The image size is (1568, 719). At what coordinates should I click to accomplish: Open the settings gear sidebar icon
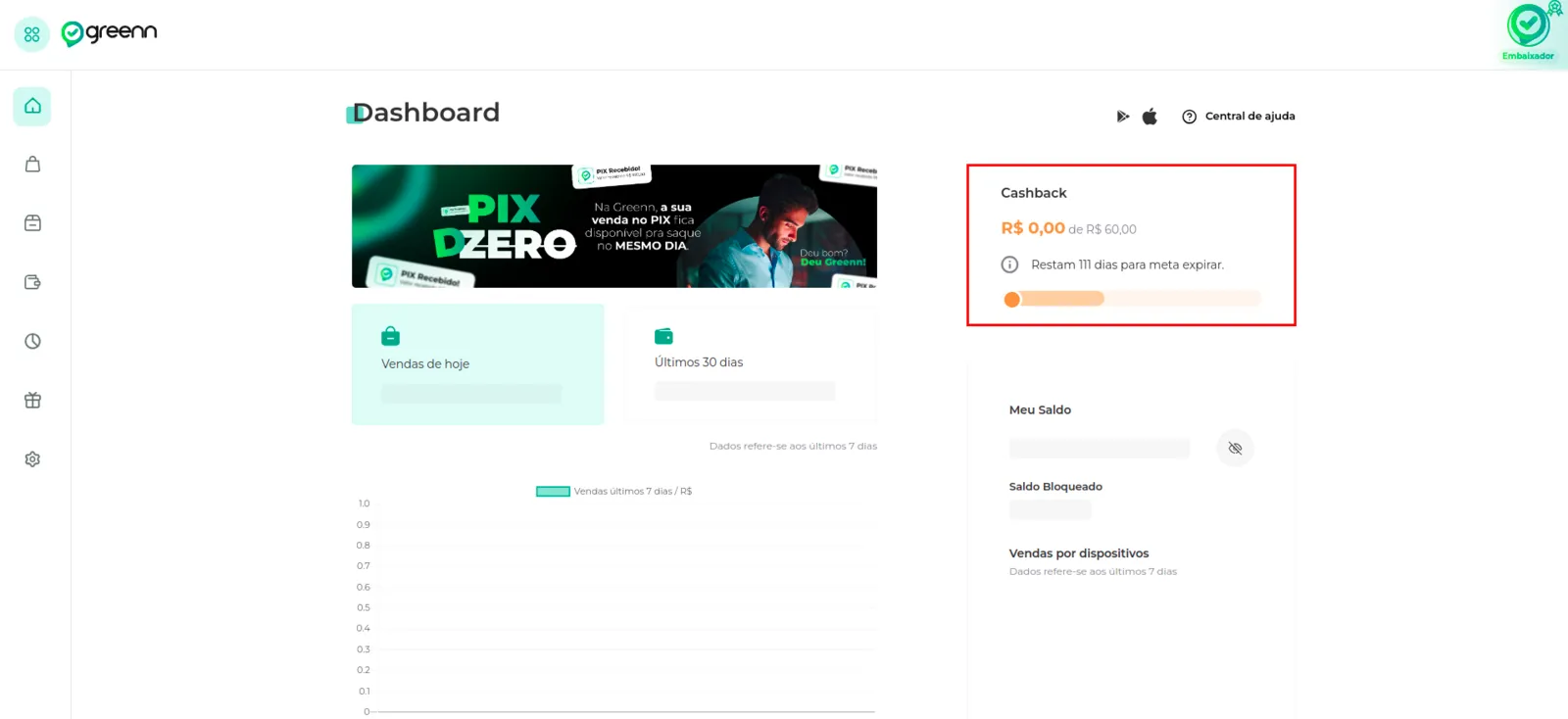coord(32,459)
